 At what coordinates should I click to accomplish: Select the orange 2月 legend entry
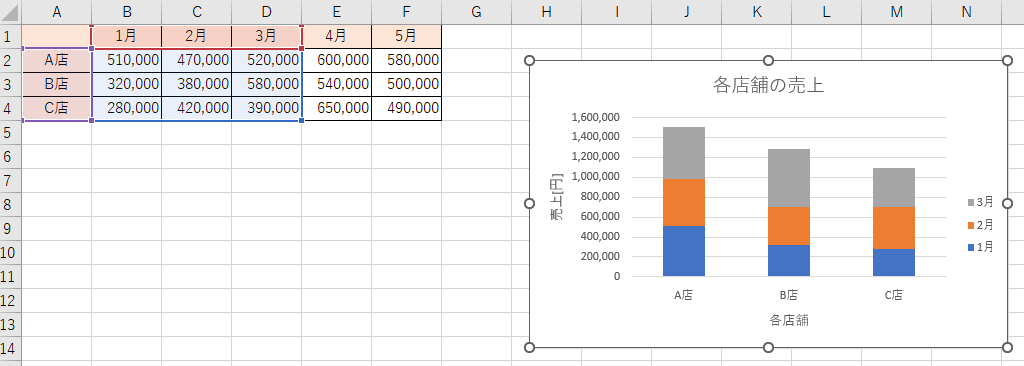980,225
